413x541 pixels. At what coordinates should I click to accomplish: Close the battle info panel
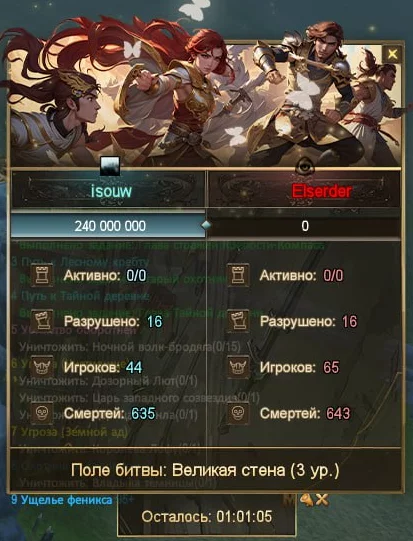(x=392, y=54)
